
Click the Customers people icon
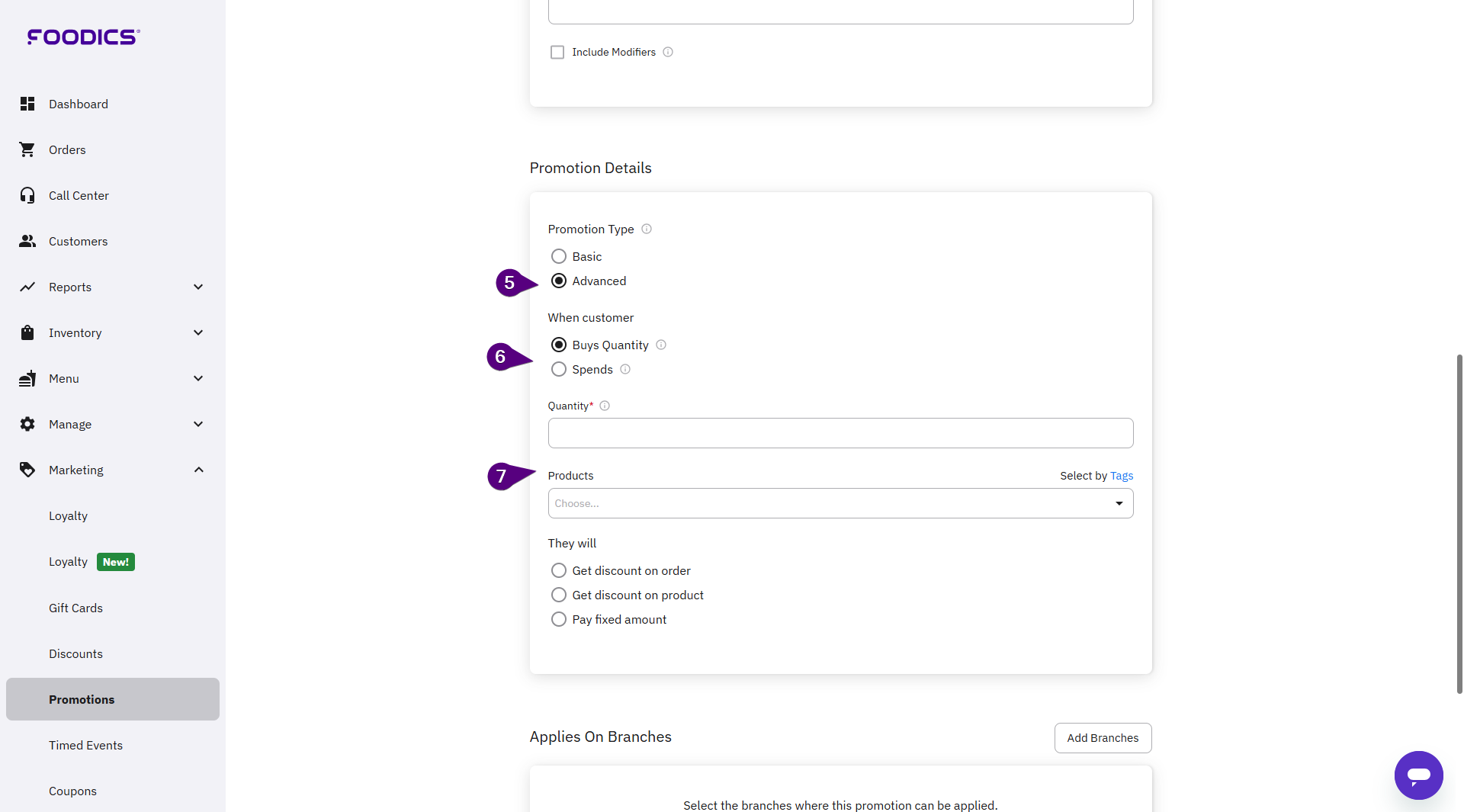27,241
